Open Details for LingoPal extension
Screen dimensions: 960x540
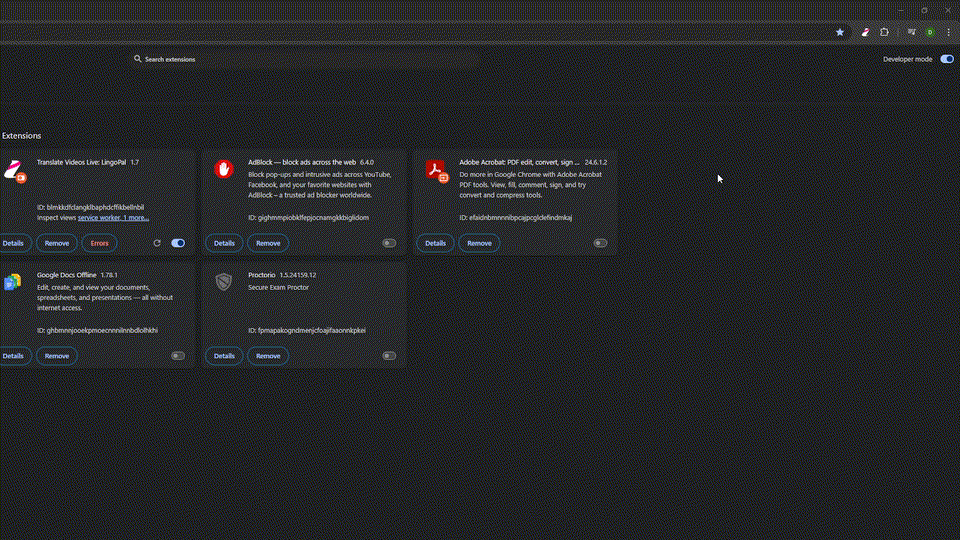(x=13, y=243)
